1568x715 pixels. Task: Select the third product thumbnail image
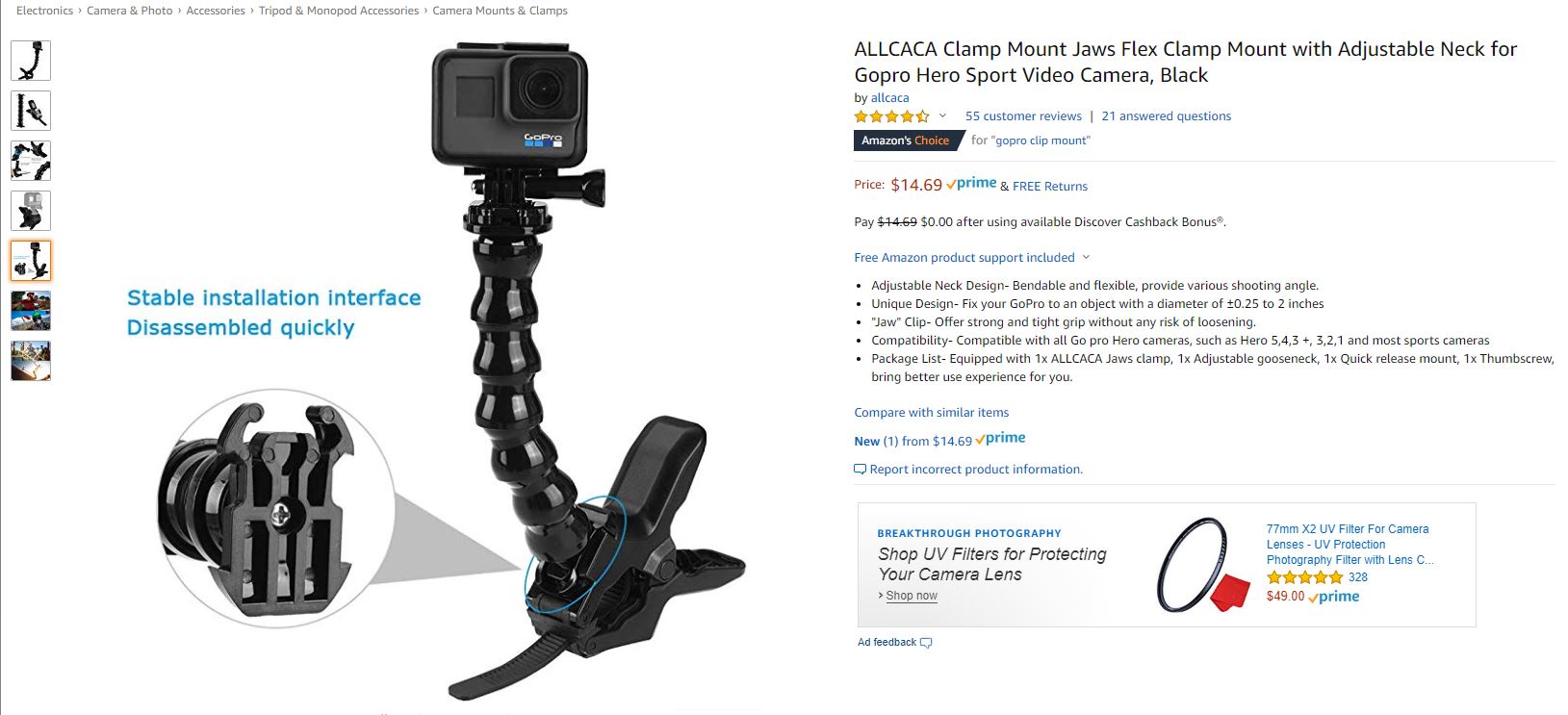tap(31, 161)
